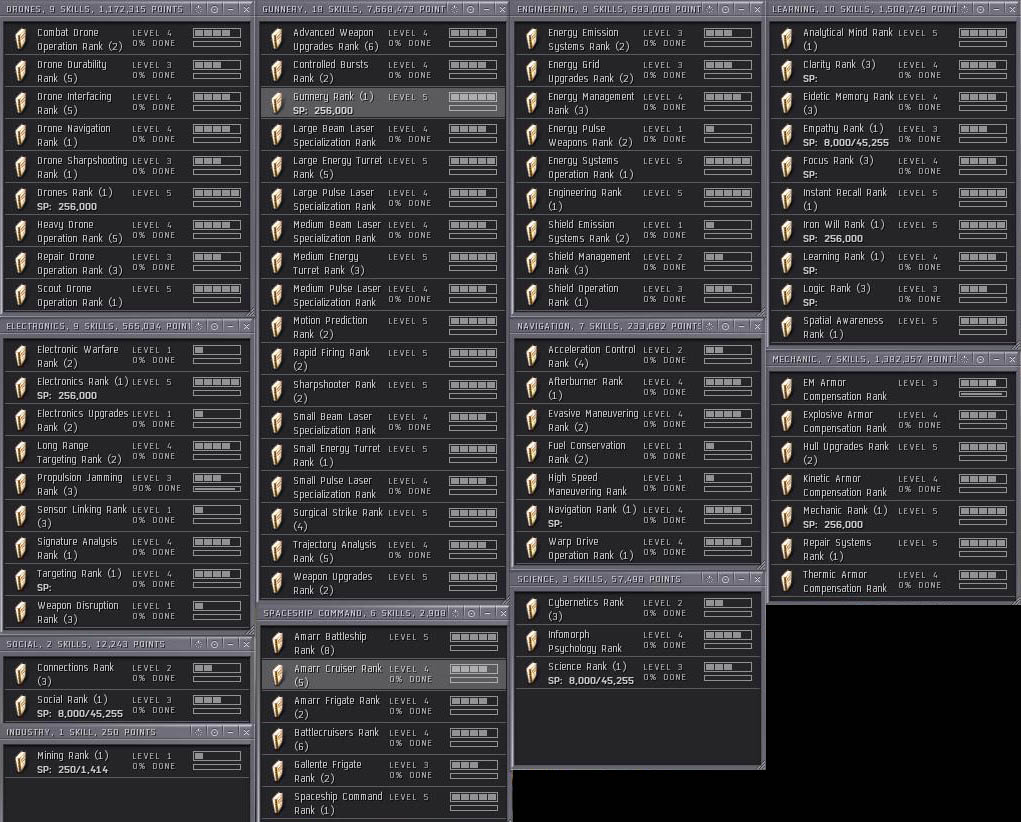Screen dimensions: 1021x822
Task: Click the EM Armor Compensation skill book icon
Action: 787,389
